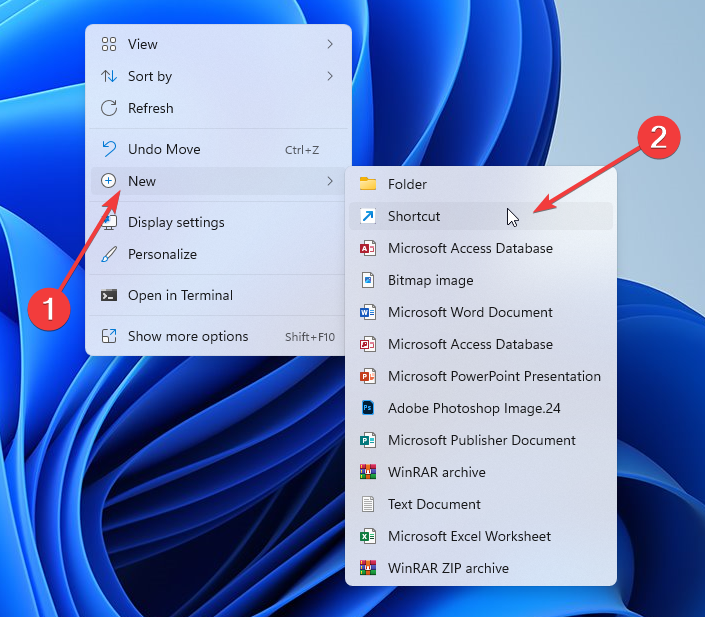Select Microsoft Access Database below Shortcut

[x=481, y=248]
